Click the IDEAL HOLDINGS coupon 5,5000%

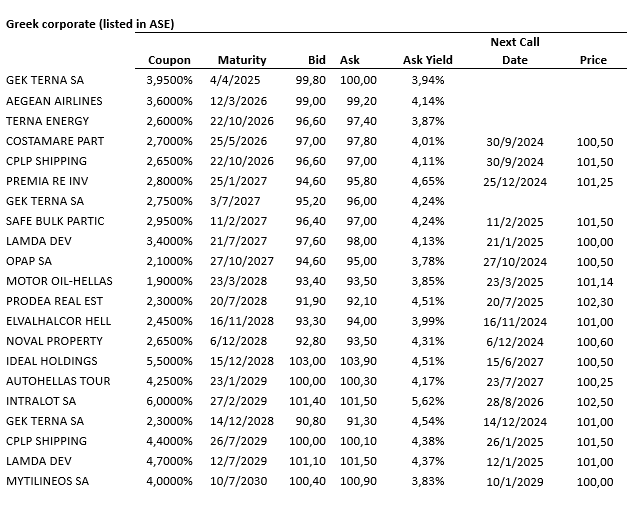[169, 361]
